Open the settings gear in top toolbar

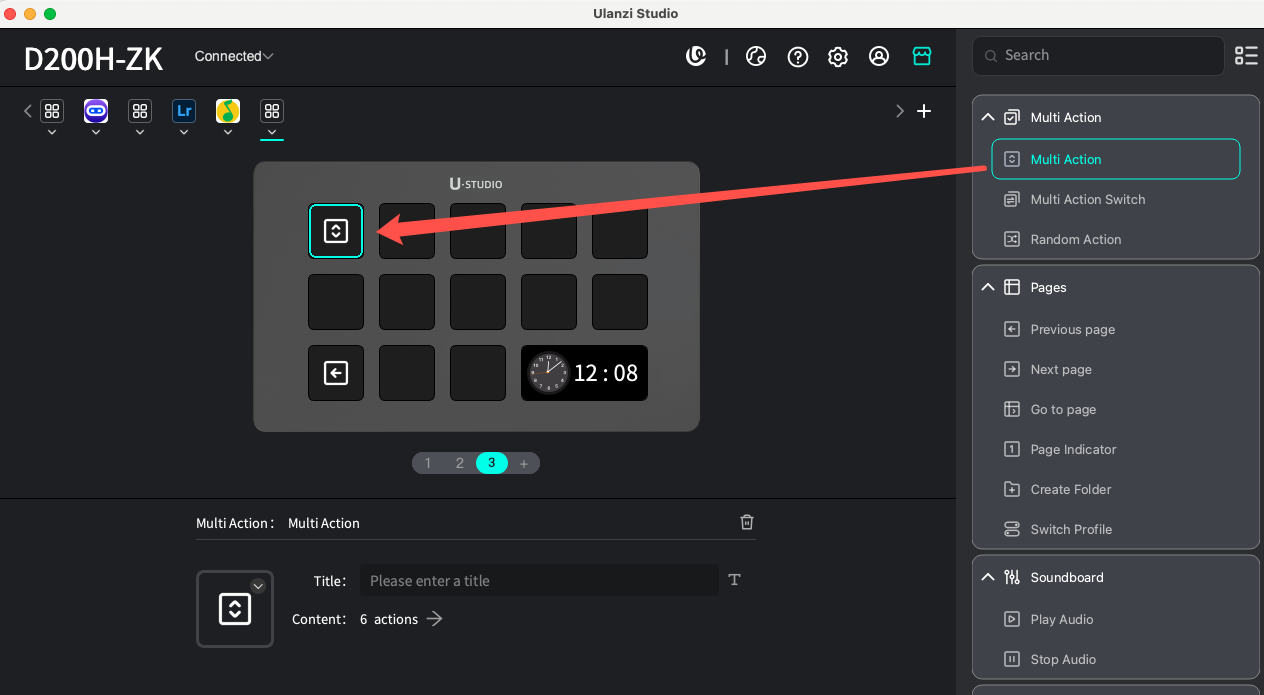pos(838,57)
